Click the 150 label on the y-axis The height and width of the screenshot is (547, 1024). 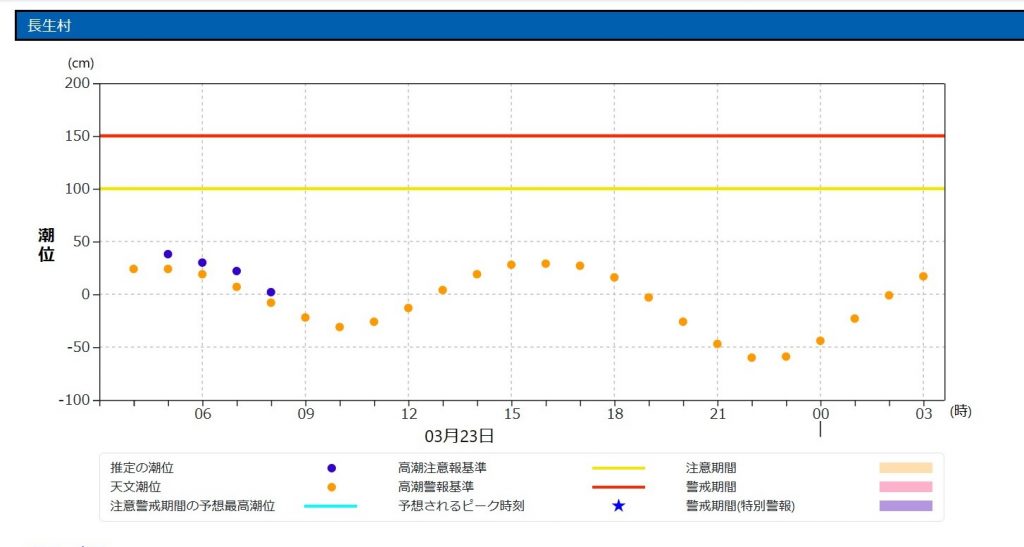tap(77, 136)
